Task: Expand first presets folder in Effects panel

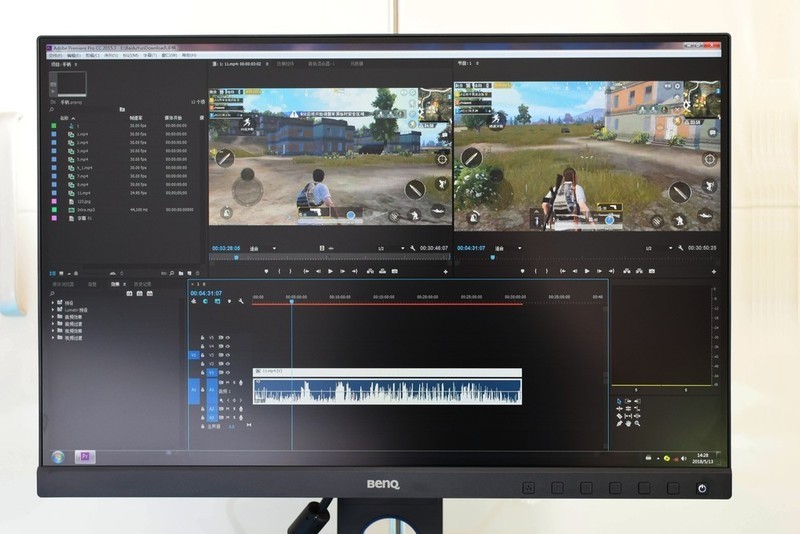Action: point(53,302)
